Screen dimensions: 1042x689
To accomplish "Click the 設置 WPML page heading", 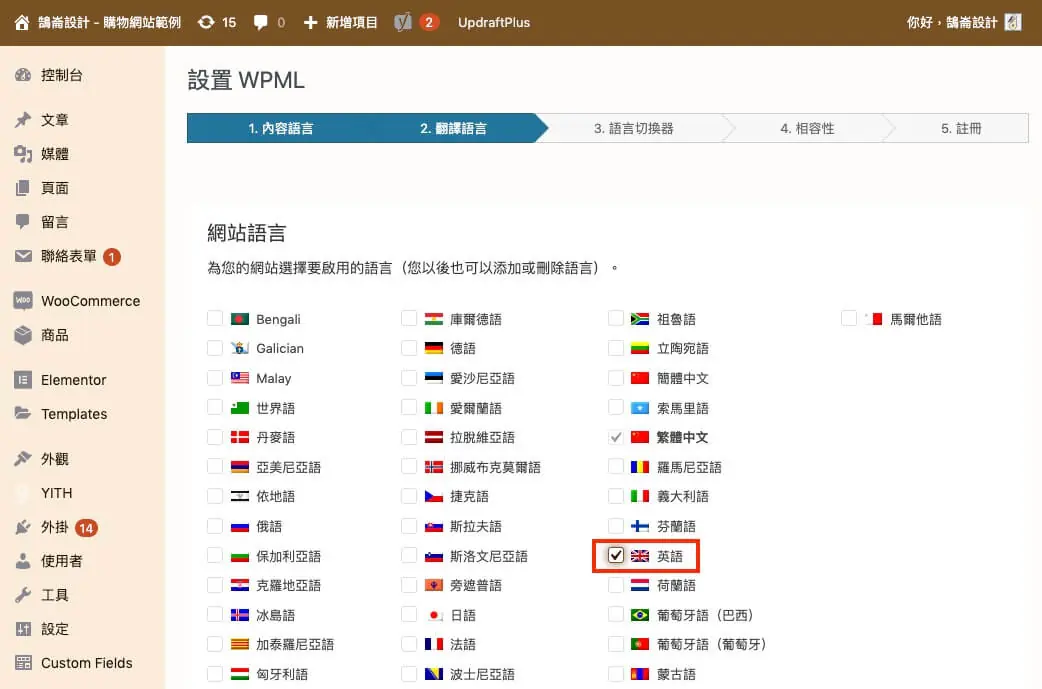I will click(x=246, y=80).
